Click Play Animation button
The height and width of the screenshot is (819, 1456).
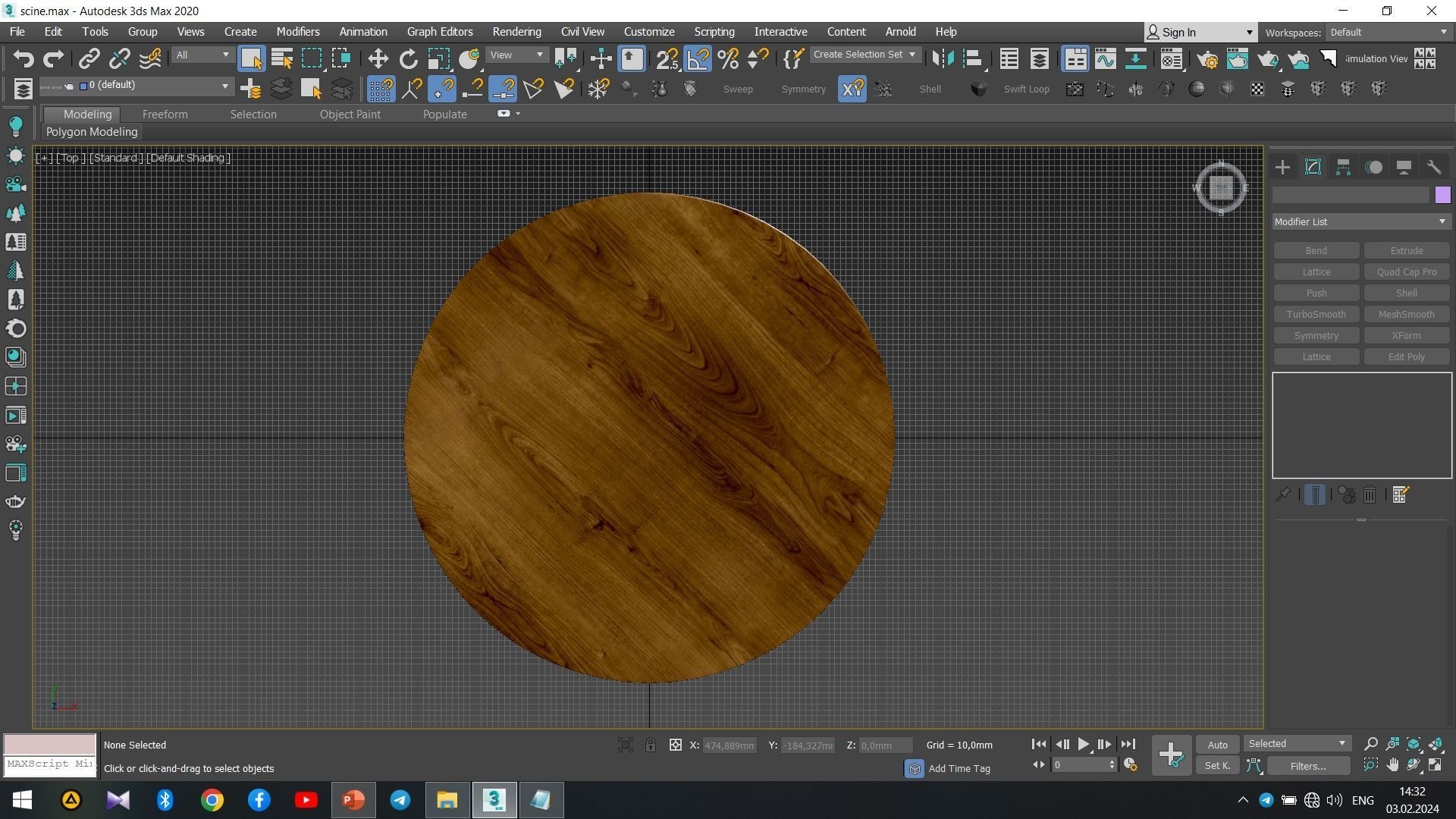(x=1083, y=745)
